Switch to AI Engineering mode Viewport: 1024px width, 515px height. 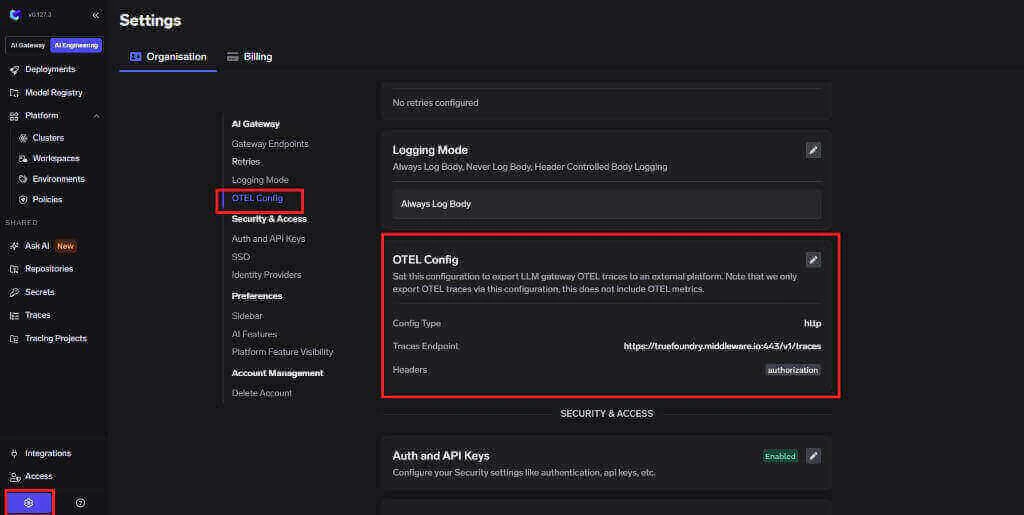click(76, 45)
